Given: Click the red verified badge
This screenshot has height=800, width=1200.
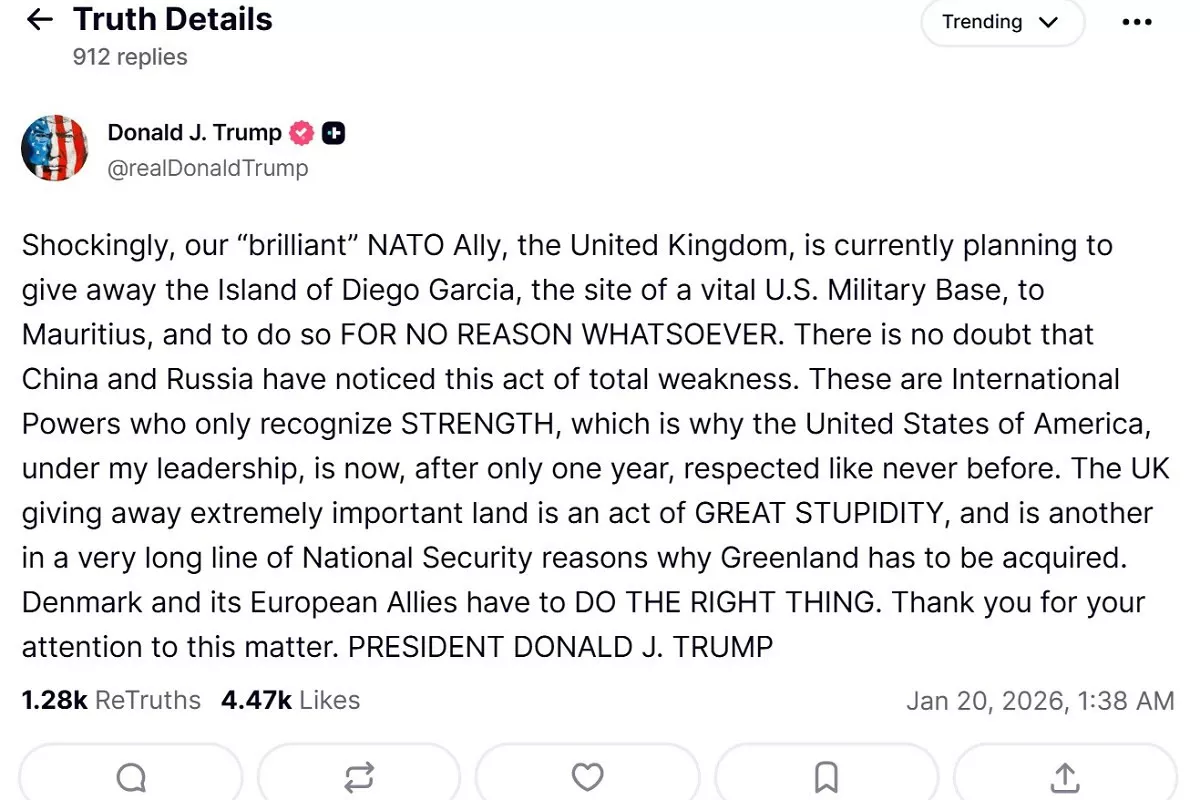Looking at the screenshot, I should [301, 133].
